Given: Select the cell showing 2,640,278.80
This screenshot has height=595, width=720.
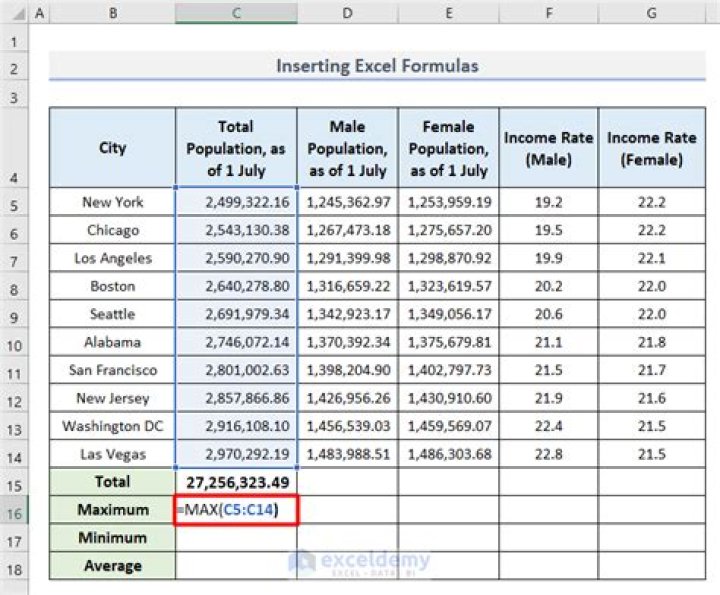Looking at the screenshot, I should 236,286.
